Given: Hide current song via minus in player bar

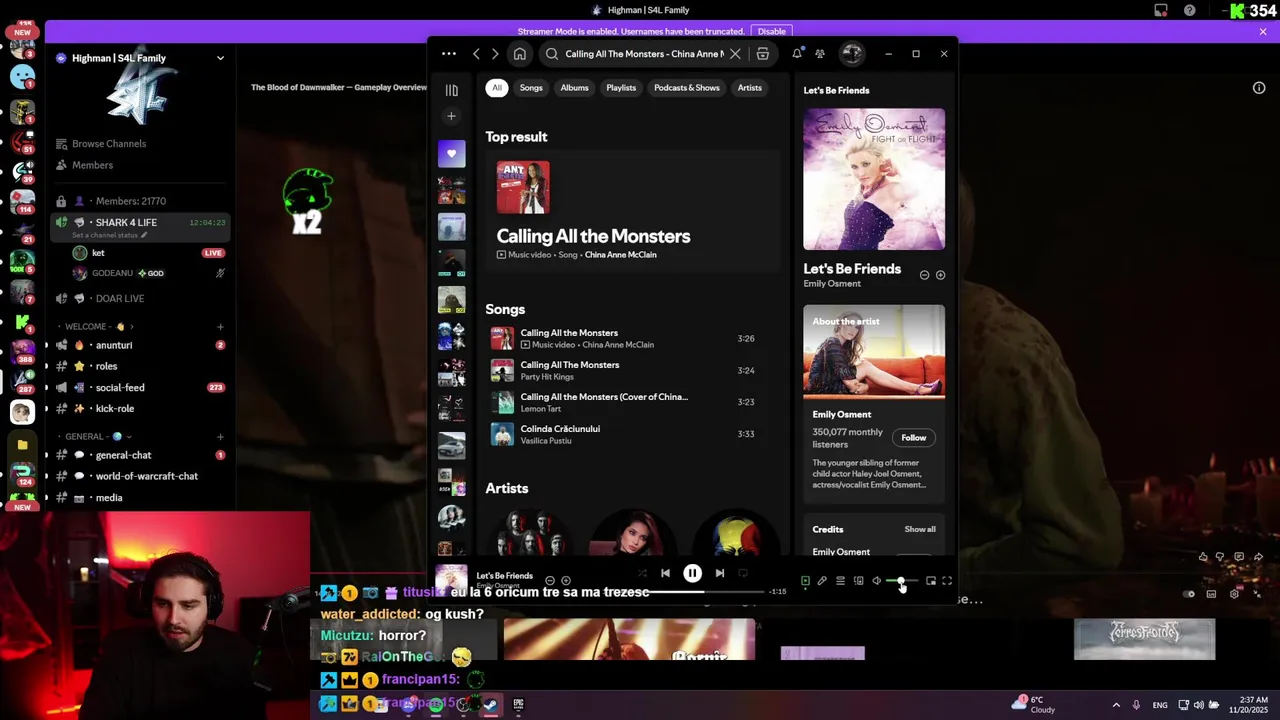Looking at the screenshot, I should pos(549,581).
